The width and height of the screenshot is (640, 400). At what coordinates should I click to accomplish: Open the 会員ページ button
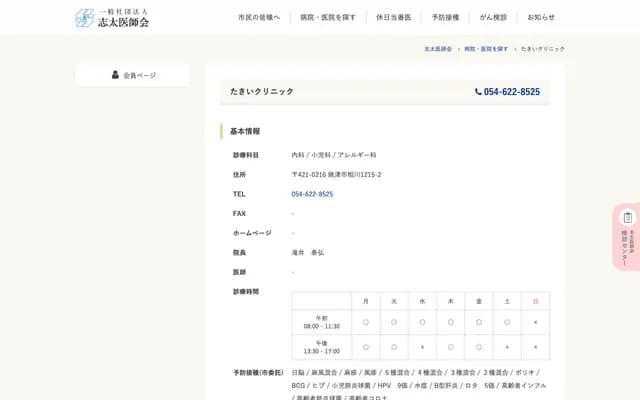(x=133, y=75)
